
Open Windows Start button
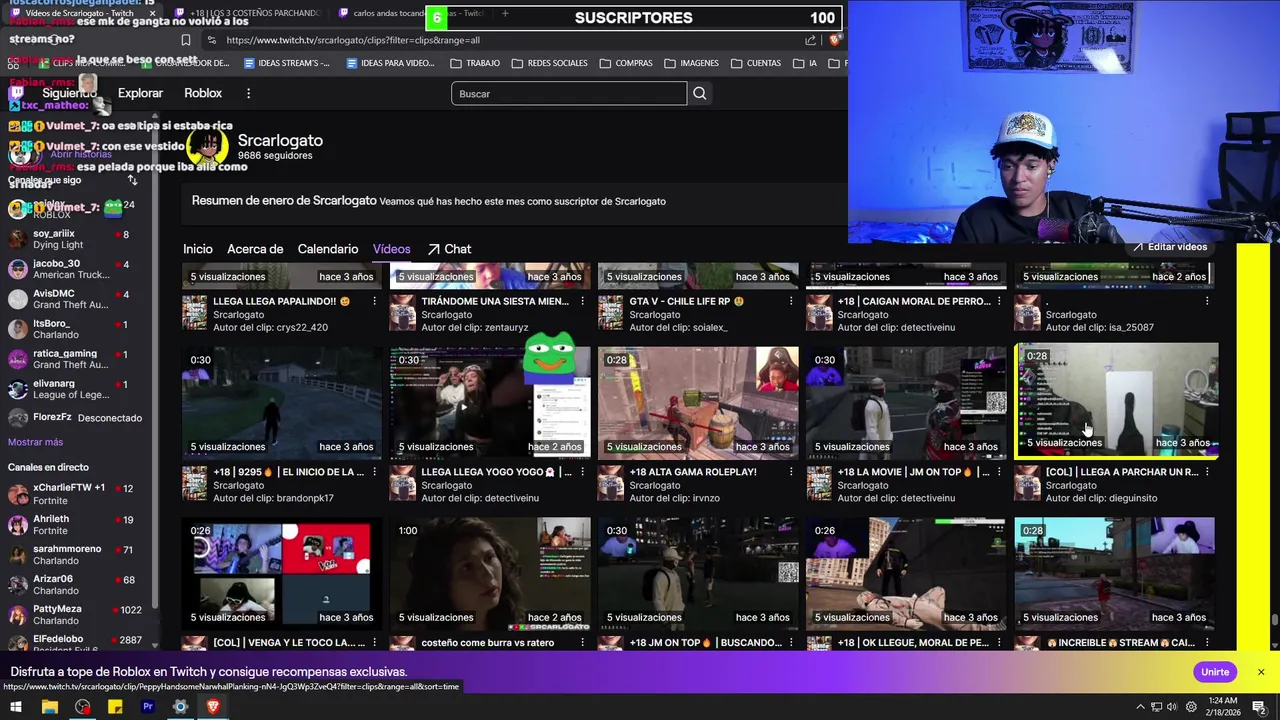coord(16,707)
